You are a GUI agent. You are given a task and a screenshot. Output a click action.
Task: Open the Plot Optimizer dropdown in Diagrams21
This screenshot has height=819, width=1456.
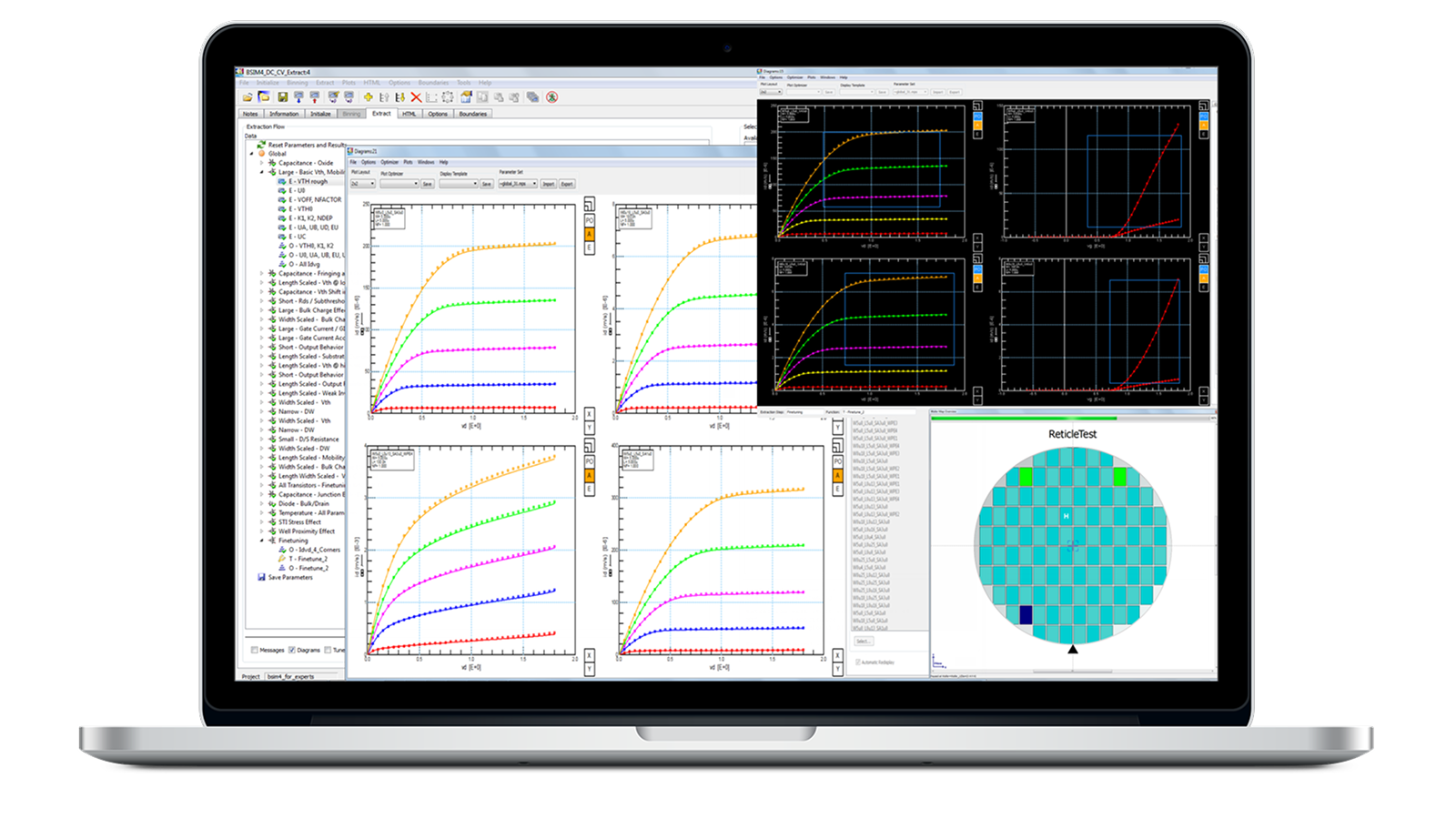[399, 184]
